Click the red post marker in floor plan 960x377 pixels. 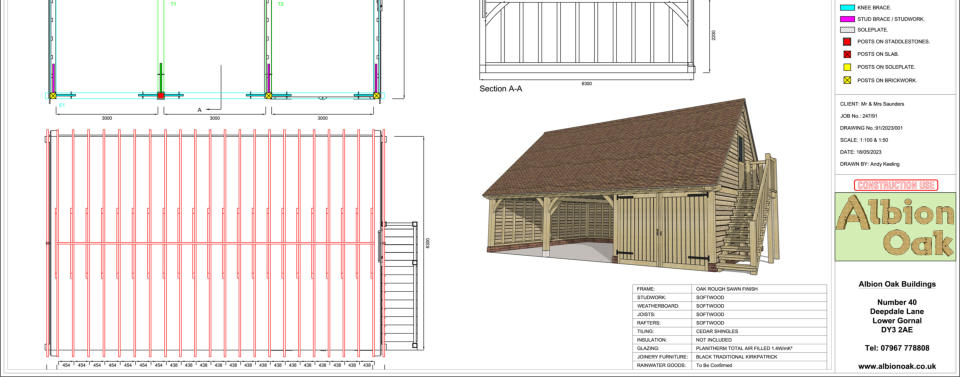pos(160,95)
